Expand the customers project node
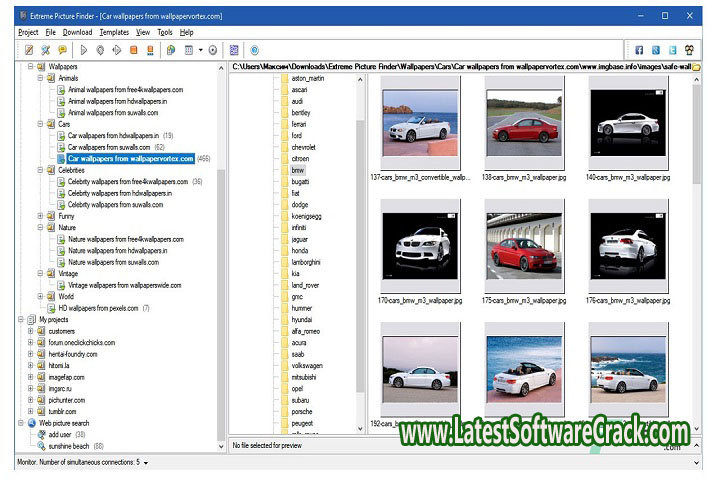Screen dimensions: 720x480 coord(31,331)
